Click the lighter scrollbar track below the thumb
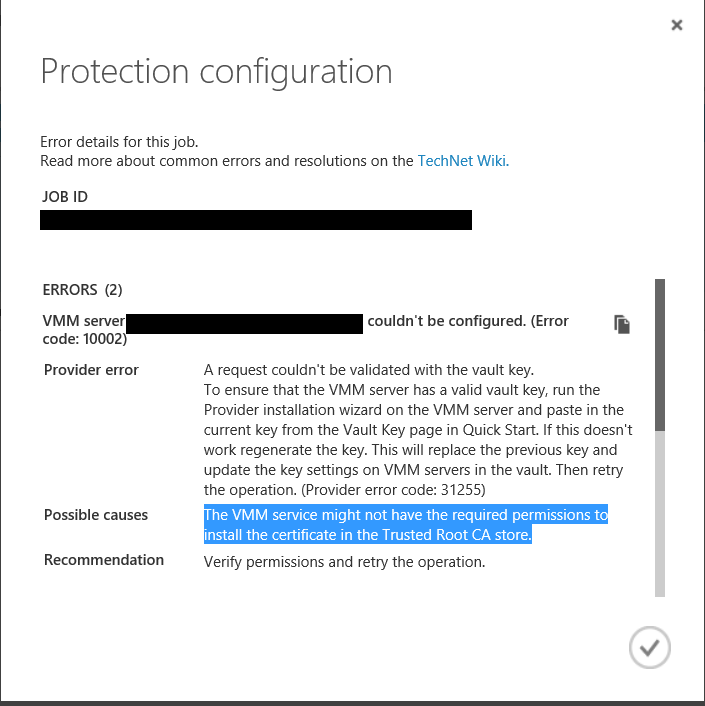The height and width of the screenshot is (706, 705). tap(659, 510)
